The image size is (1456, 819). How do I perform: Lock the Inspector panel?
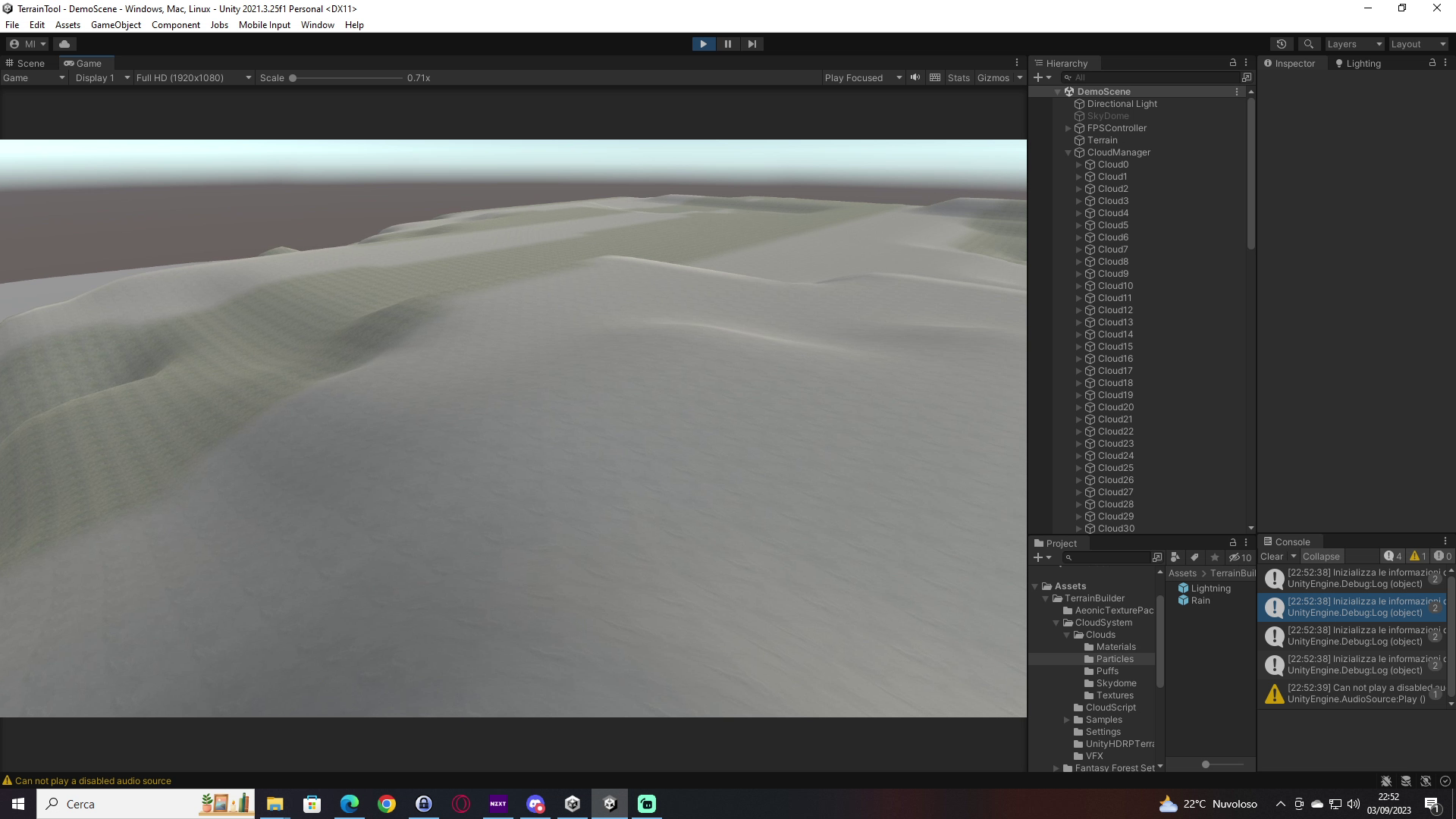tap(1432, 63)
